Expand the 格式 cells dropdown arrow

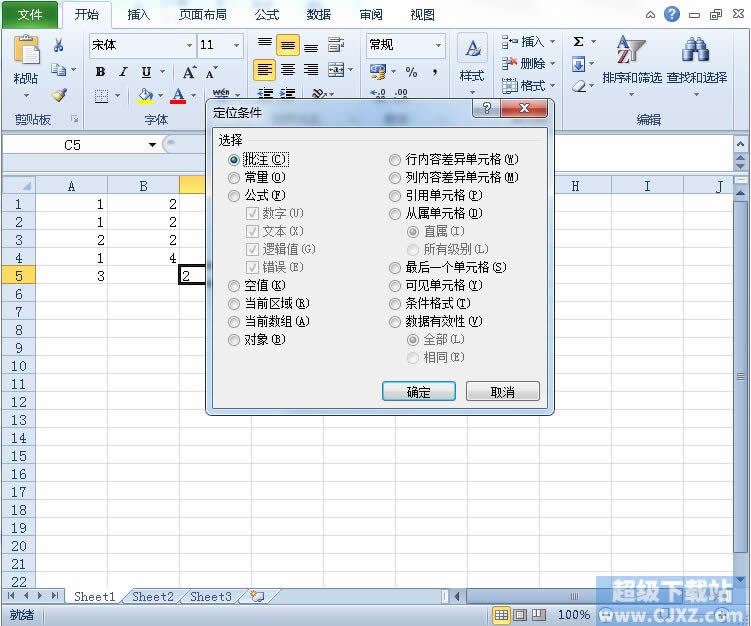pos(552,86)
